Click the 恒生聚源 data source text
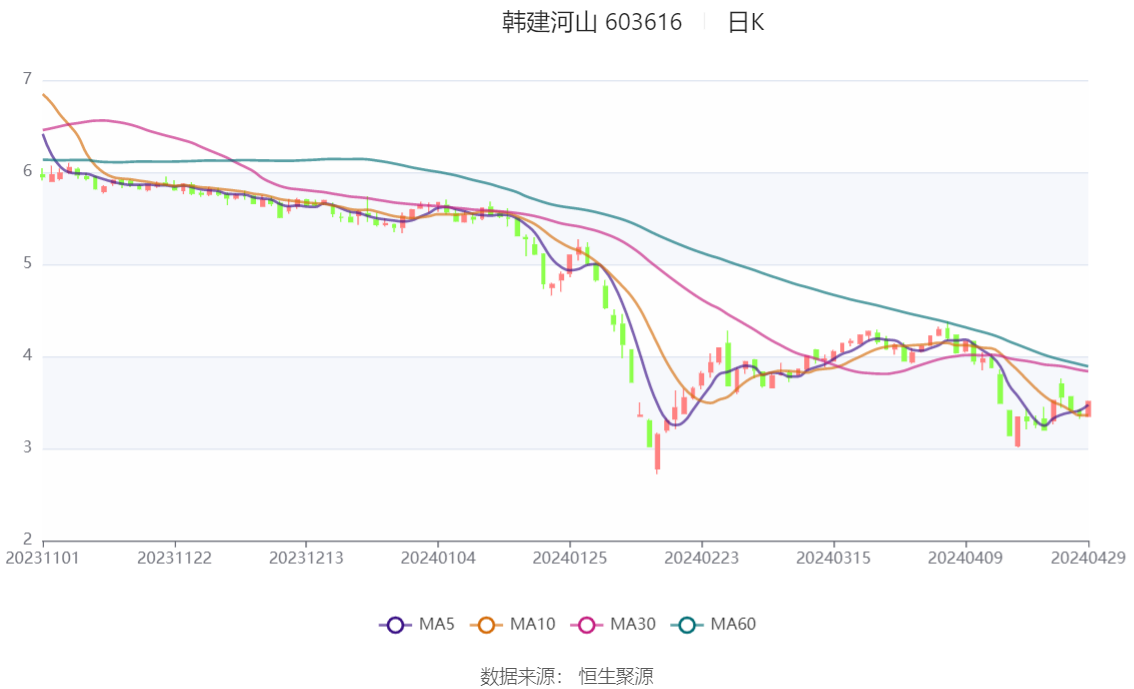 tap(616, 677)
